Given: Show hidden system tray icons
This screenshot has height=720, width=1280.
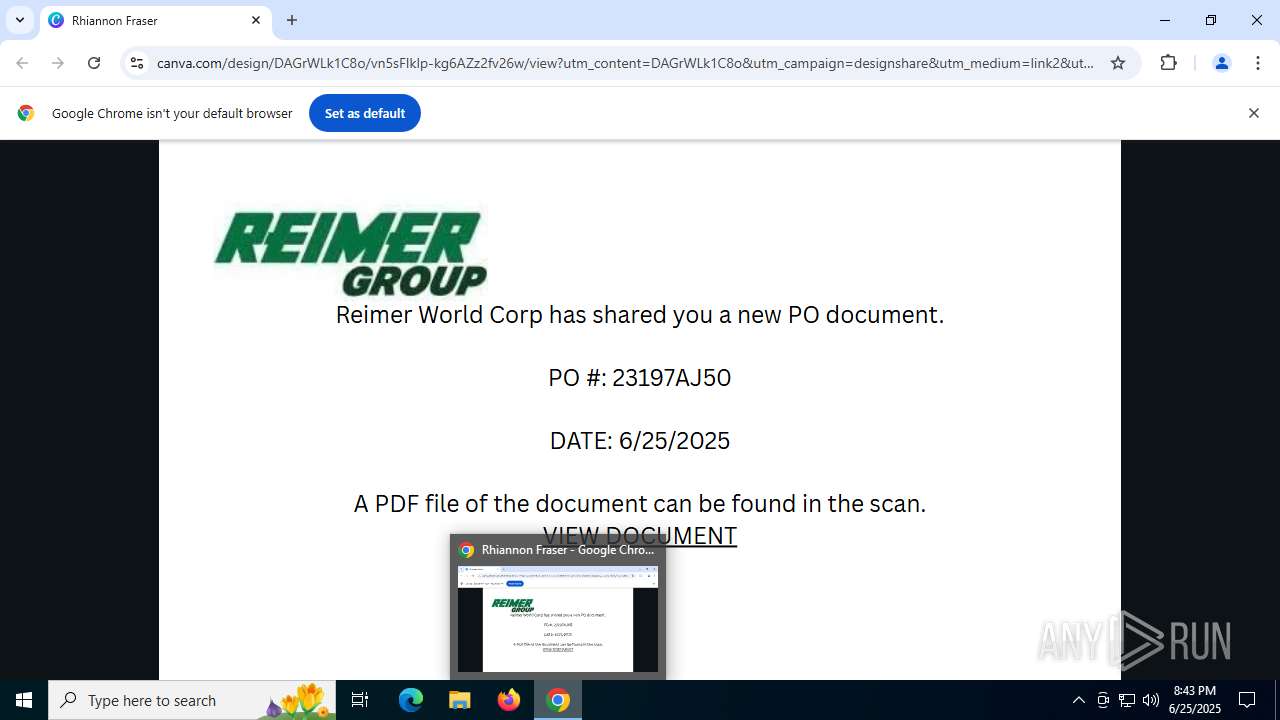Looking at the screenshot, I should click(1078, 700).
